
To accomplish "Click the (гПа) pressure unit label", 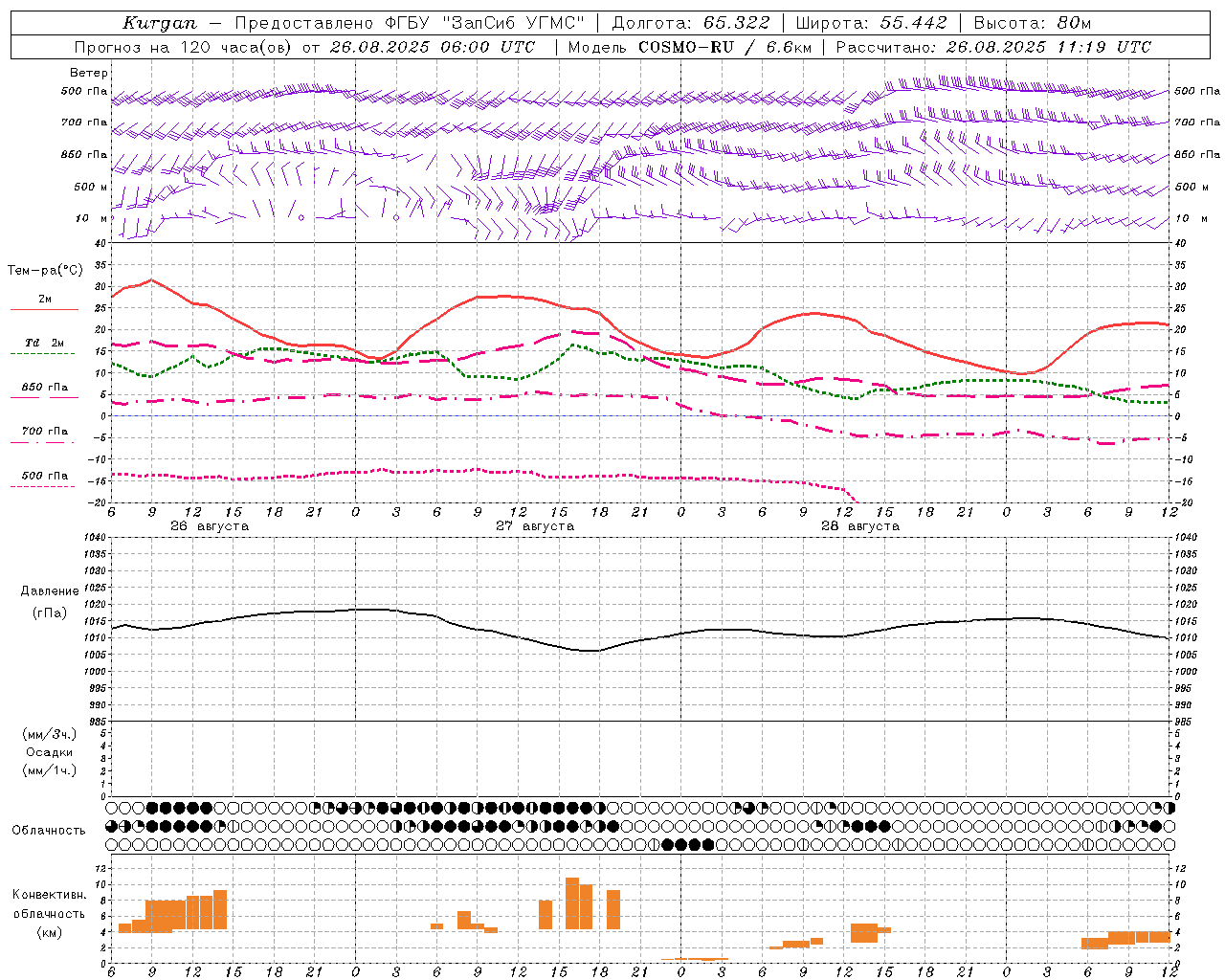I will pyautogui.click(x=50, y=613).
